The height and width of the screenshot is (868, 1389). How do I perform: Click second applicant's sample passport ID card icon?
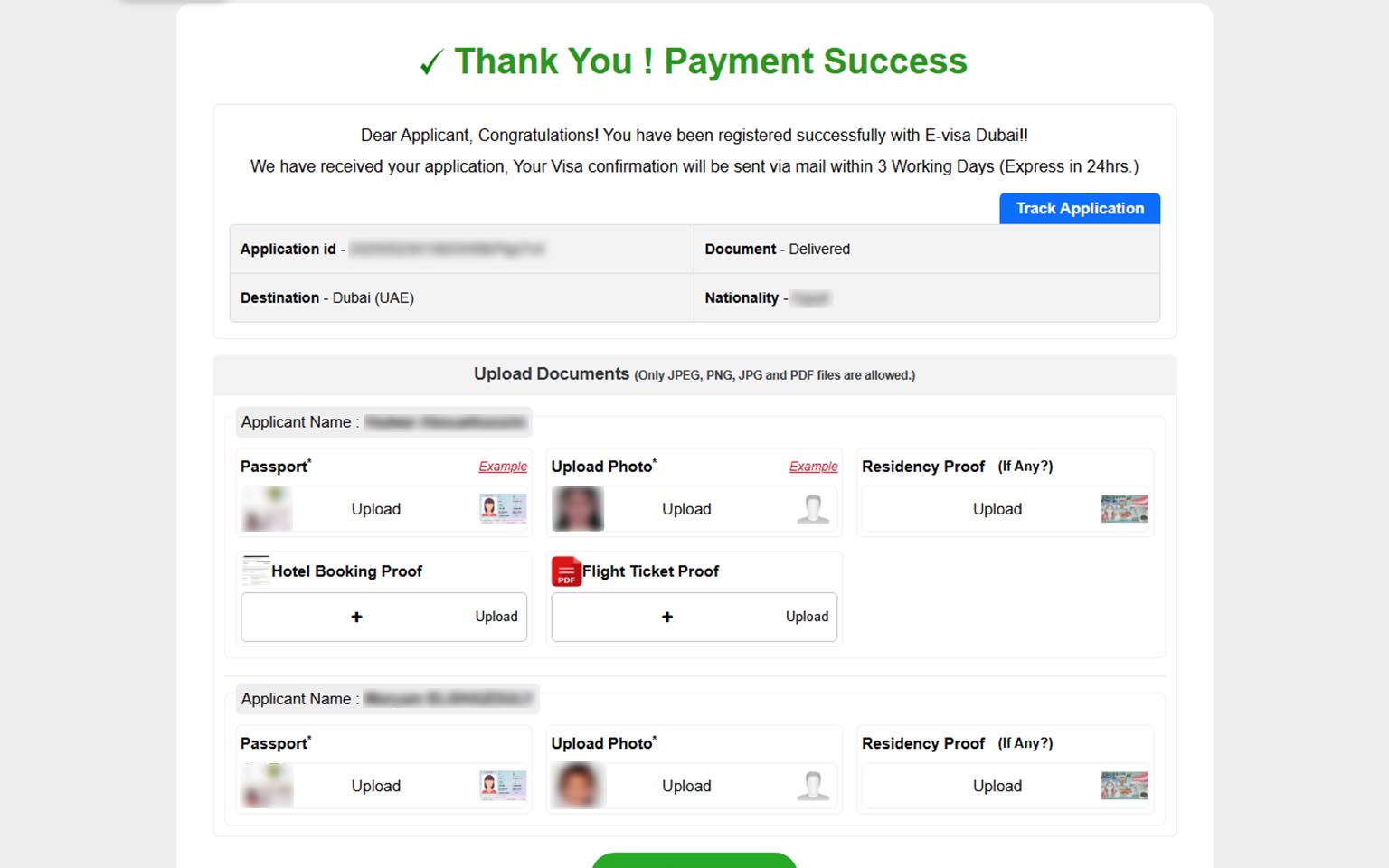[x=503, y=786]
